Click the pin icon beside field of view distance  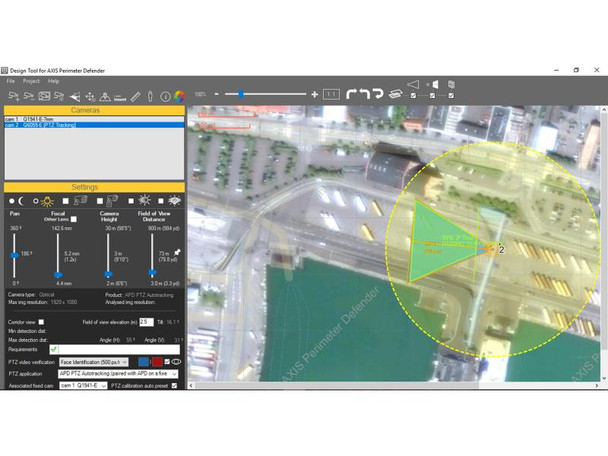tap(176, 252)
